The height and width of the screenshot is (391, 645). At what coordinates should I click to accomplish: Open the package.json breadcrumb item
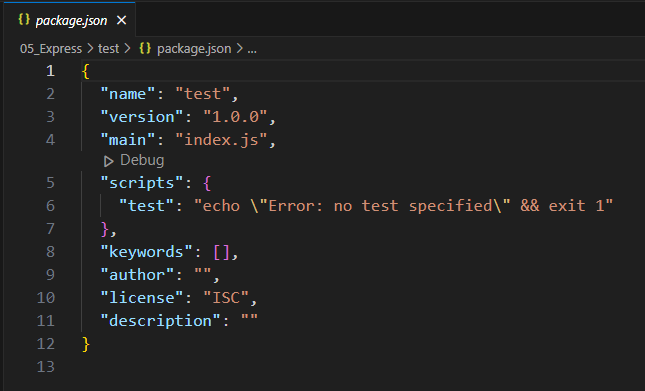(194, 49)
